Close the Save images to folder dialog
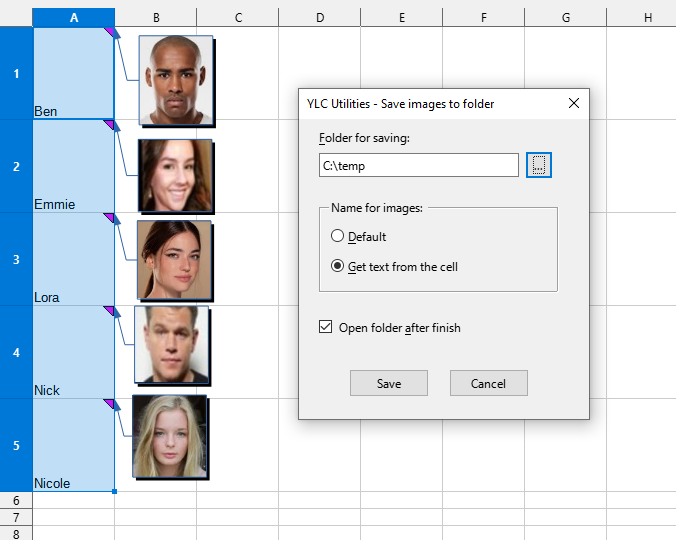This screenshot has width=676, height=540. pos(573,103)
